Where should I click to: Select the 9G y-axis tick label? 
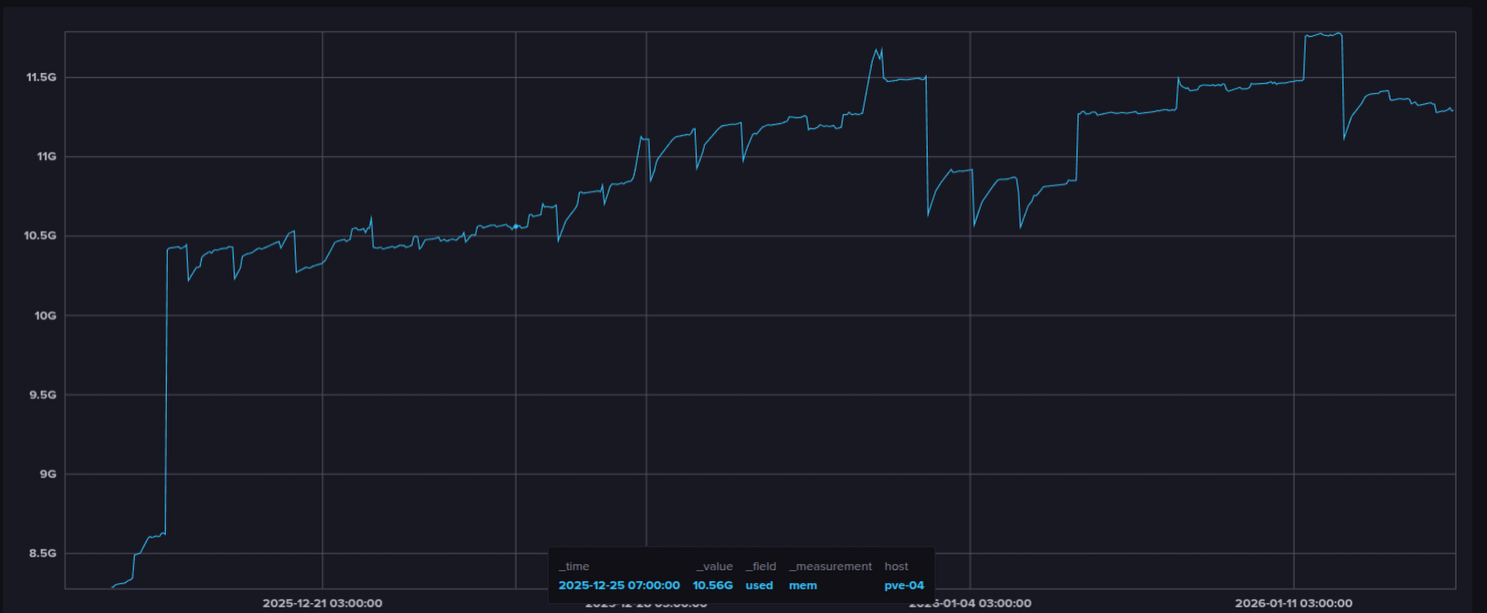[x=48, y=474]
